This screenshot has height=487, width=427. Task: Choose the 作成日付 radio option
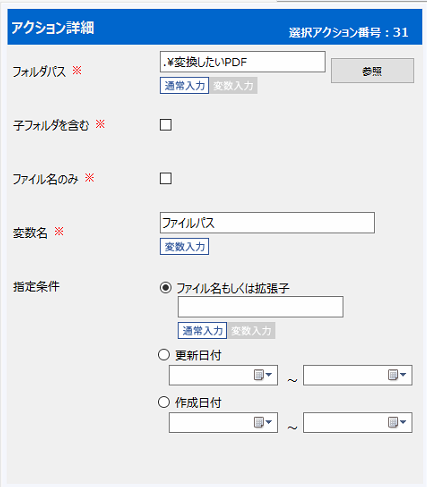(x=164, y=402)
